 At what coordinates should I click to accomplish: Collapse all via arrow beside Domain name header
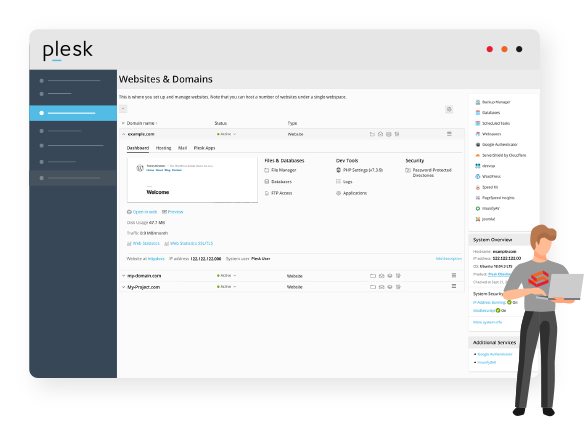point(123,123)
